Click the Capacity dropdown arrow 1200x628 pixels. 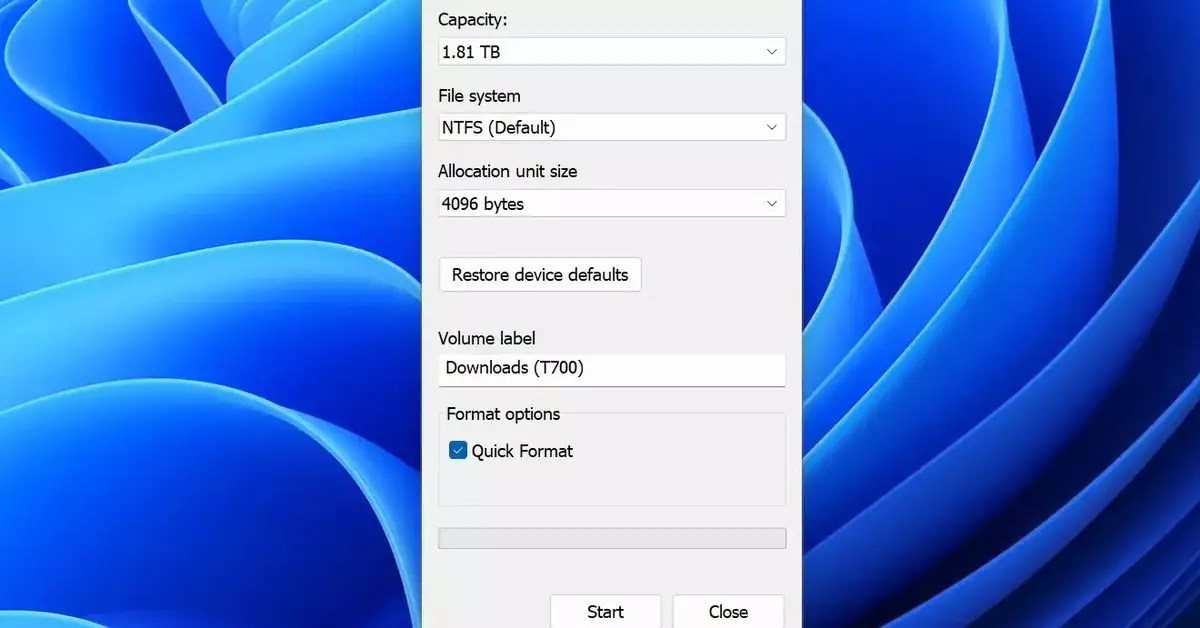click(770, 51)
